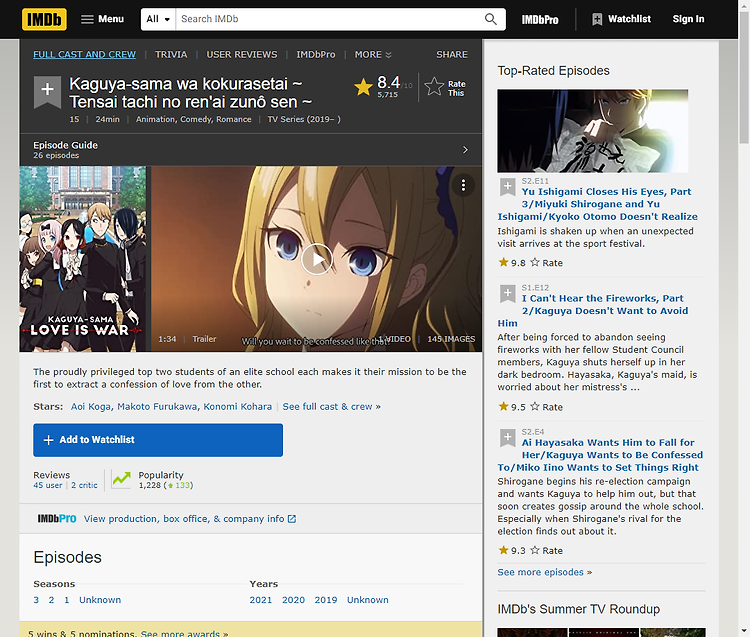Open the Watchlist bookmark in header
This screenshot has height=637, width=750.
621,19
